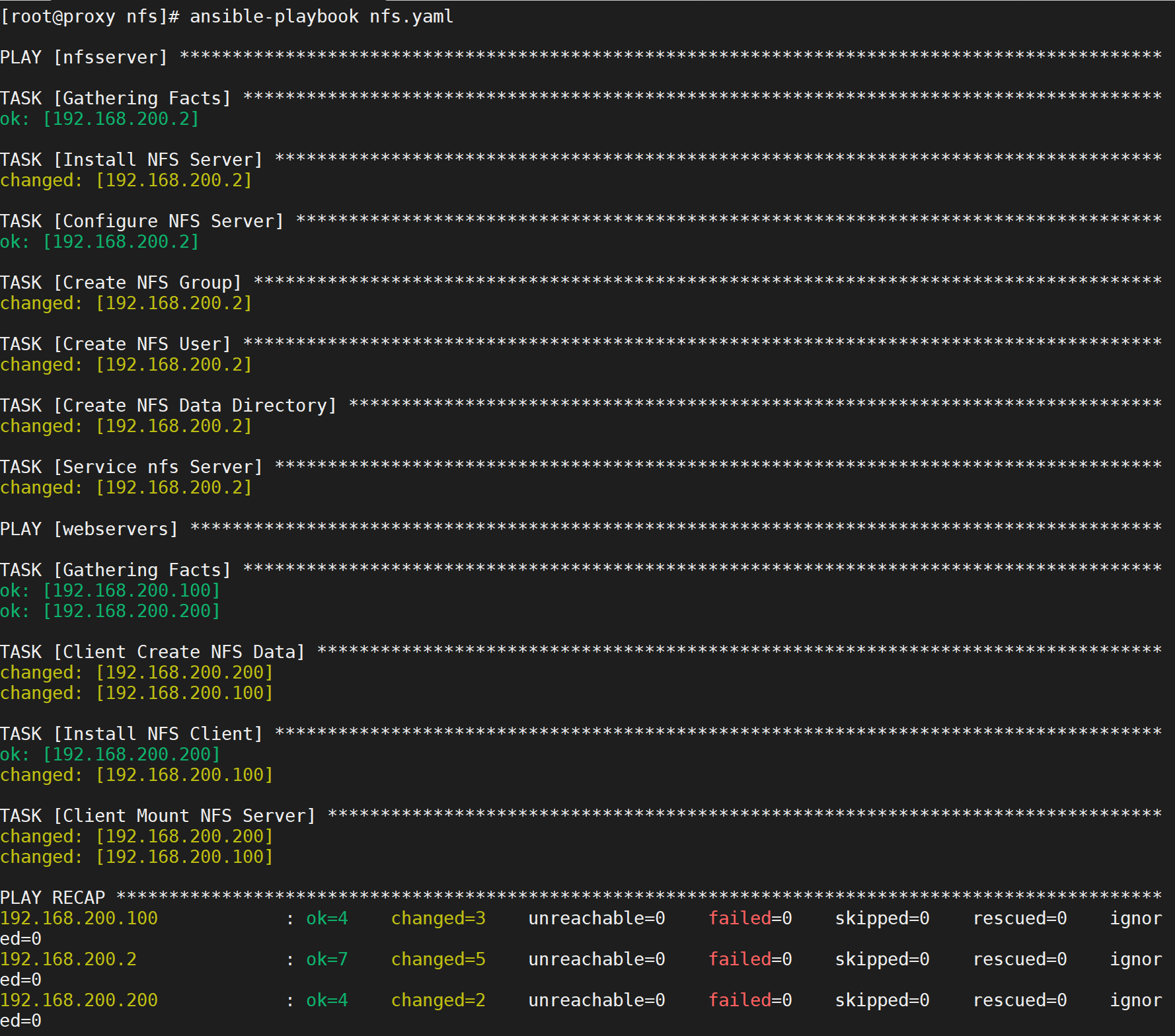Viewport: 1175px width, 1036px height.
Task: Click 'TASK [Gathering Facts]' under the webservers play
Action: [116, 570]
